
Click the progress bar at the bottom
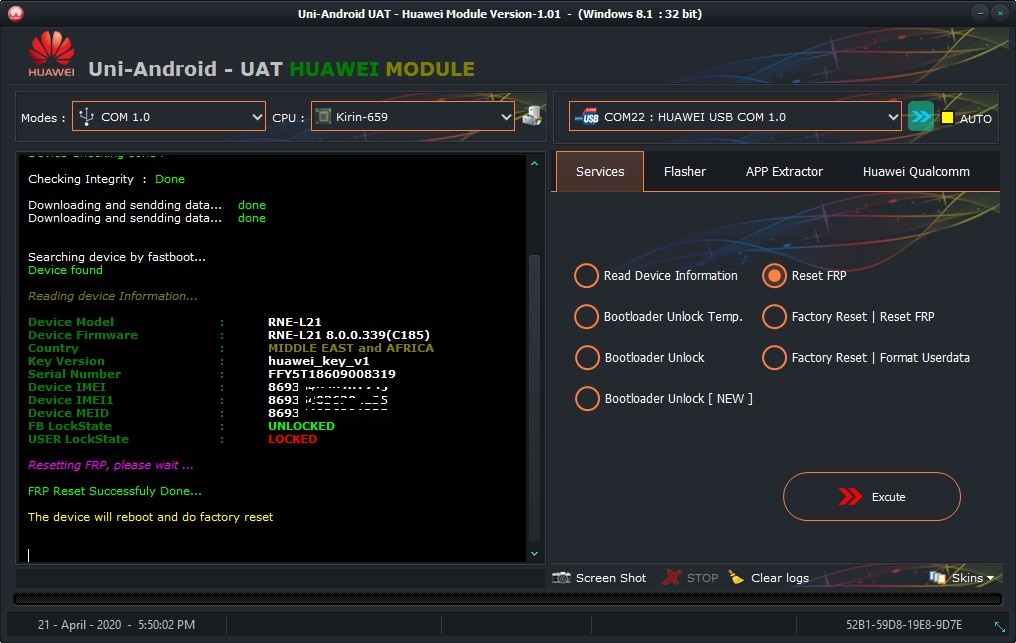[x=507, y=599]
